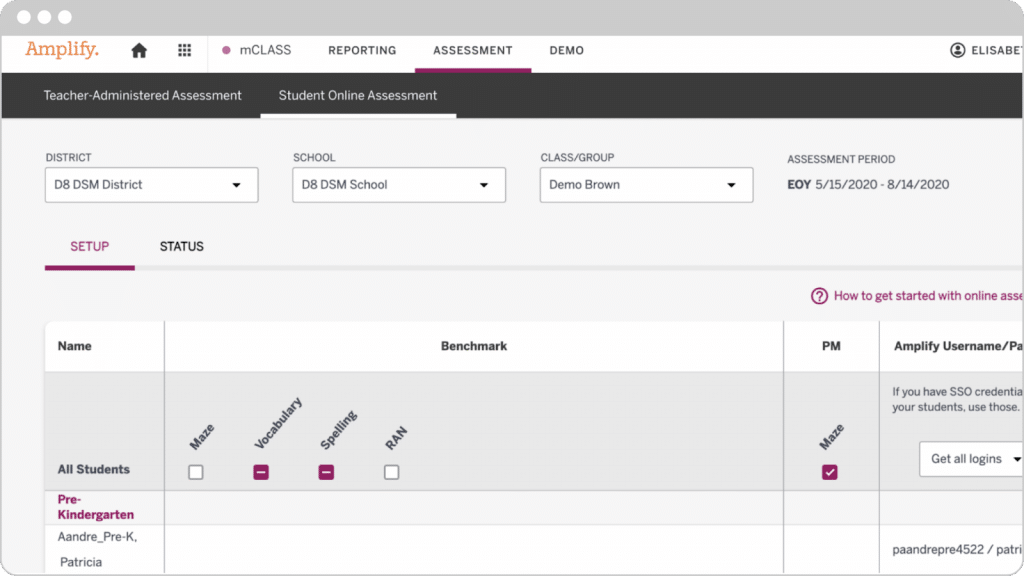
Task: Switch to the Status tab
Action: coord(182,246)
